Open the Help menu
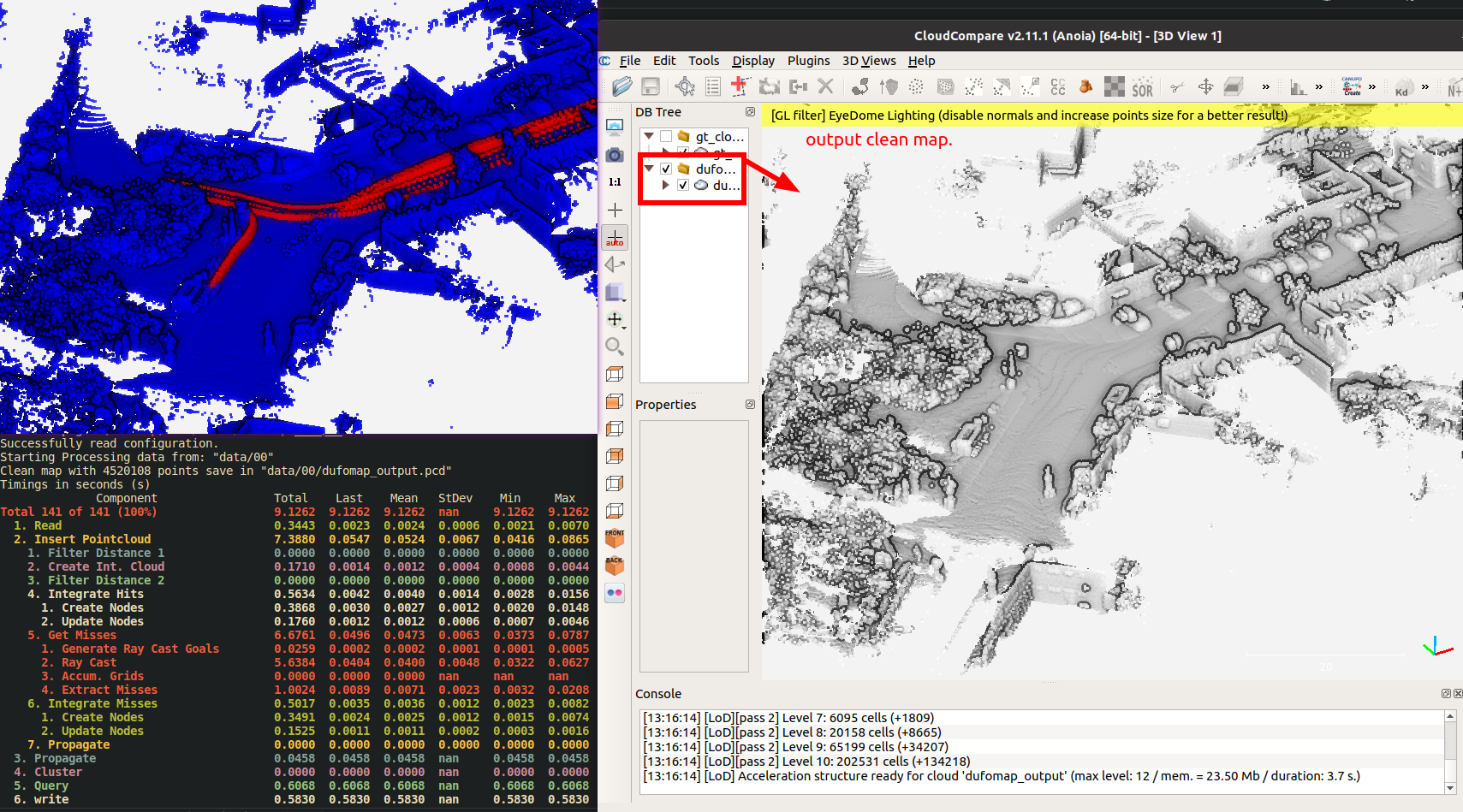Image resolution: width=1463 pixels, height=812 pixels. point(921,61)
